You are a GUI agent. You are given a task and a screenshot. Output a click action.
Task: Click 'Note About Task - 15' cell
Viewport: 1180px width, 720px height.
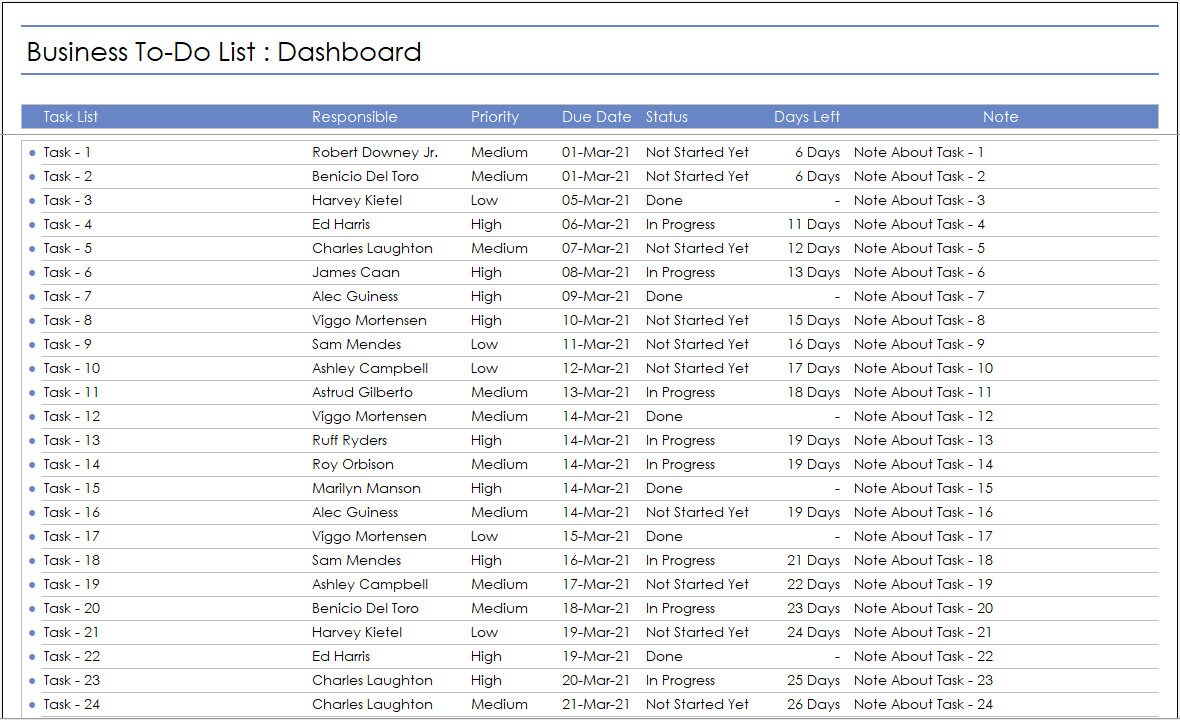click(923, 488)
